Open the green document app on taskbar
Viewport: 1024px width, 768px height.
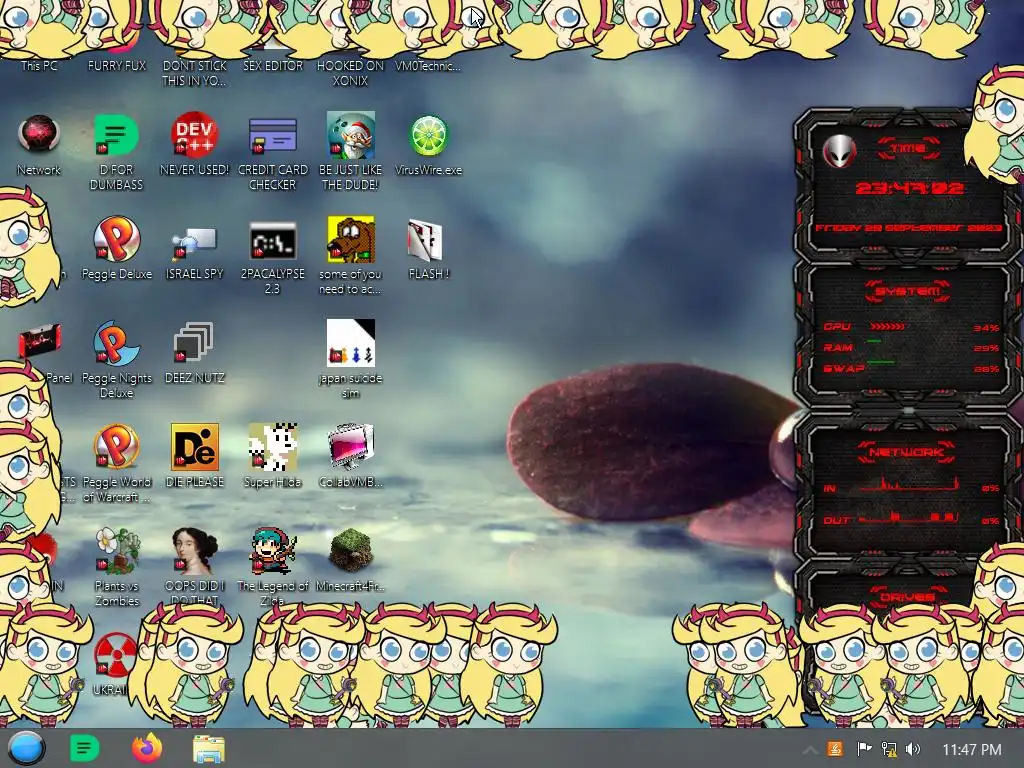click(x=84, y=748)
